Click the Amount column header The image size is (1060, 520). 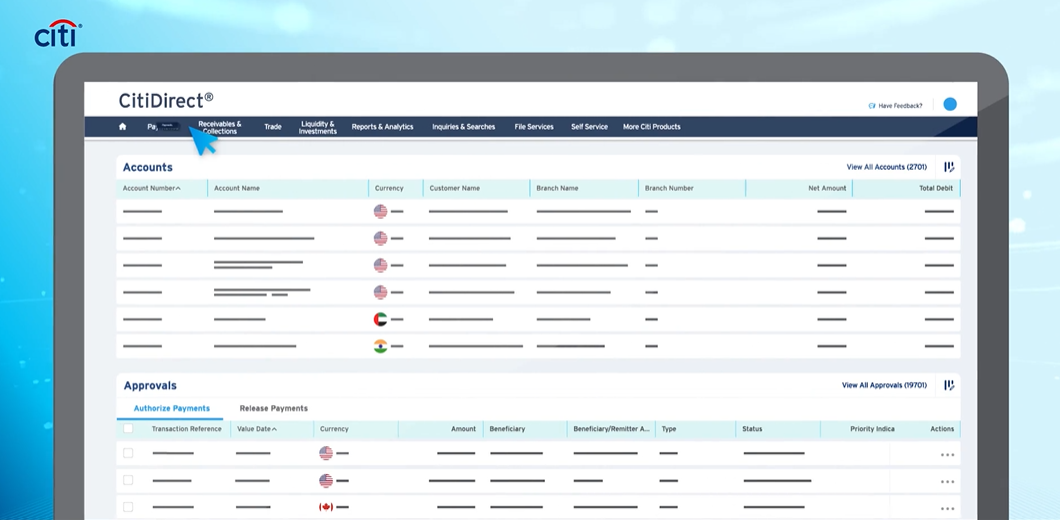(x=464, y=429)
